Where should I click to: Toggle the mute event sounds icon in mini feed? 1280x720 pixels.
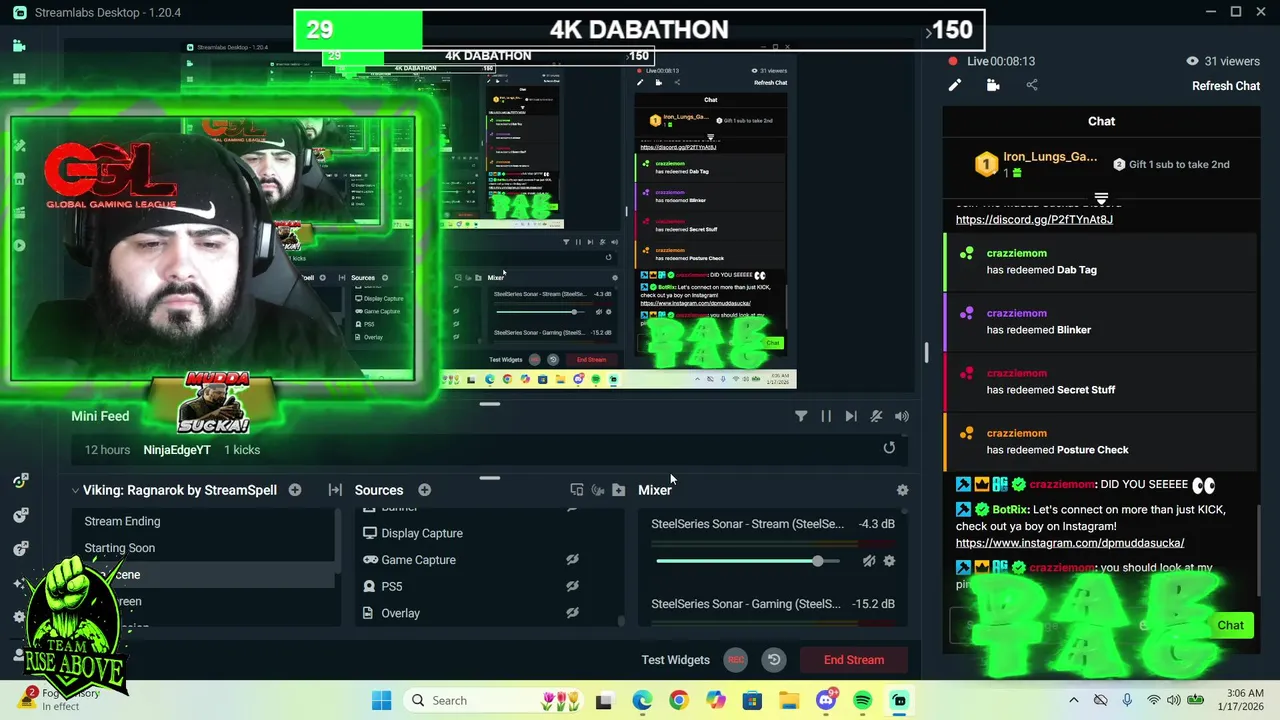coord(876,416)
